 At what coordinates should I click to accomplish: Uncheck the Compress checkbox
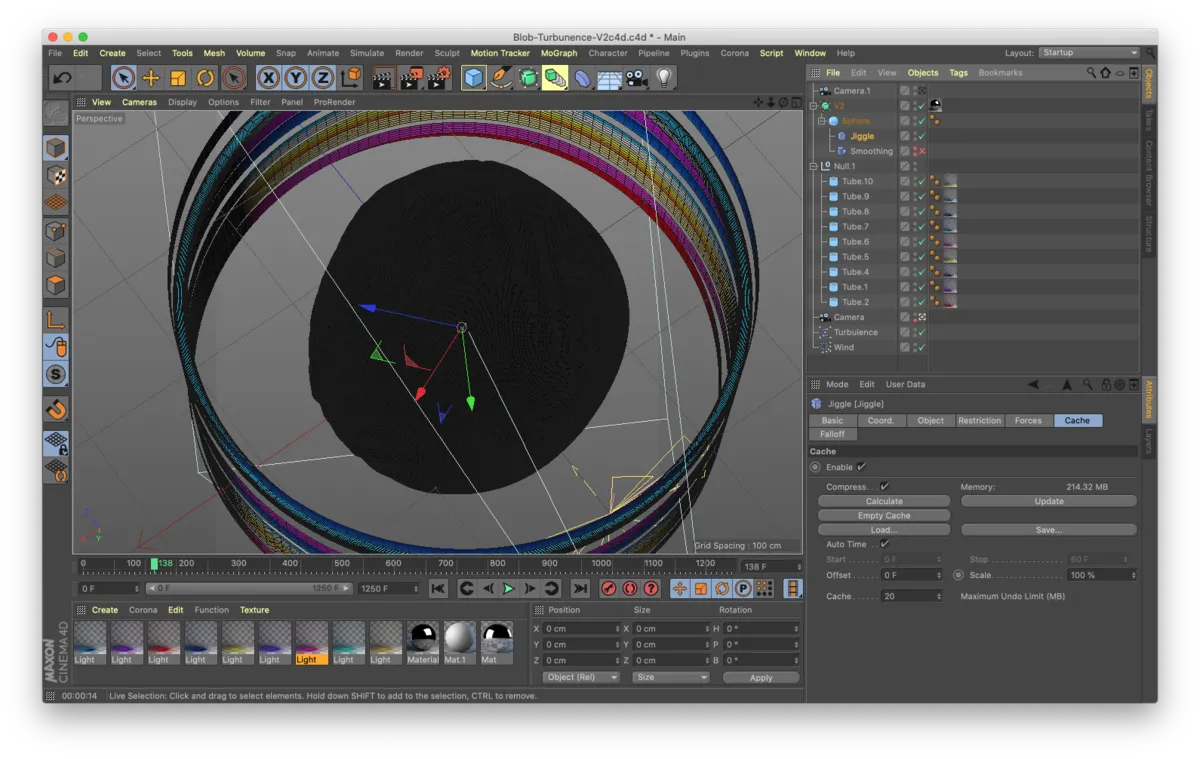(x=884, y=487)
